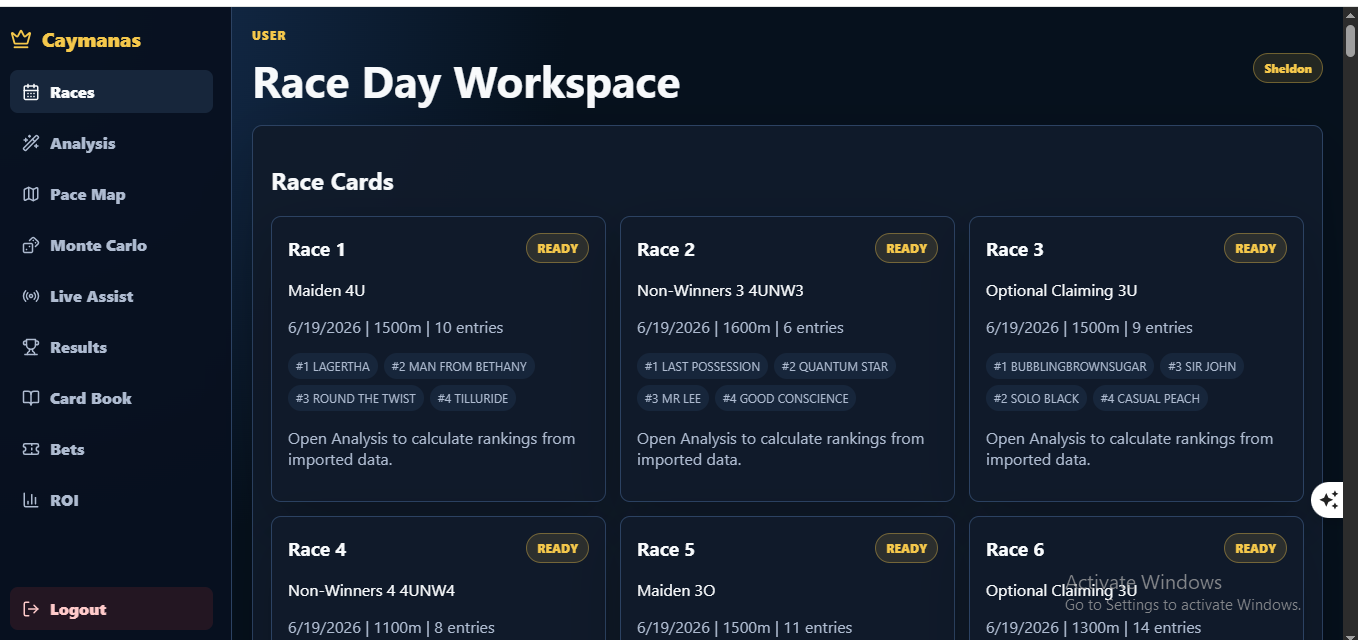Open the Race 5 card title
Screen dimensions: 1358x640
(665, 550)
